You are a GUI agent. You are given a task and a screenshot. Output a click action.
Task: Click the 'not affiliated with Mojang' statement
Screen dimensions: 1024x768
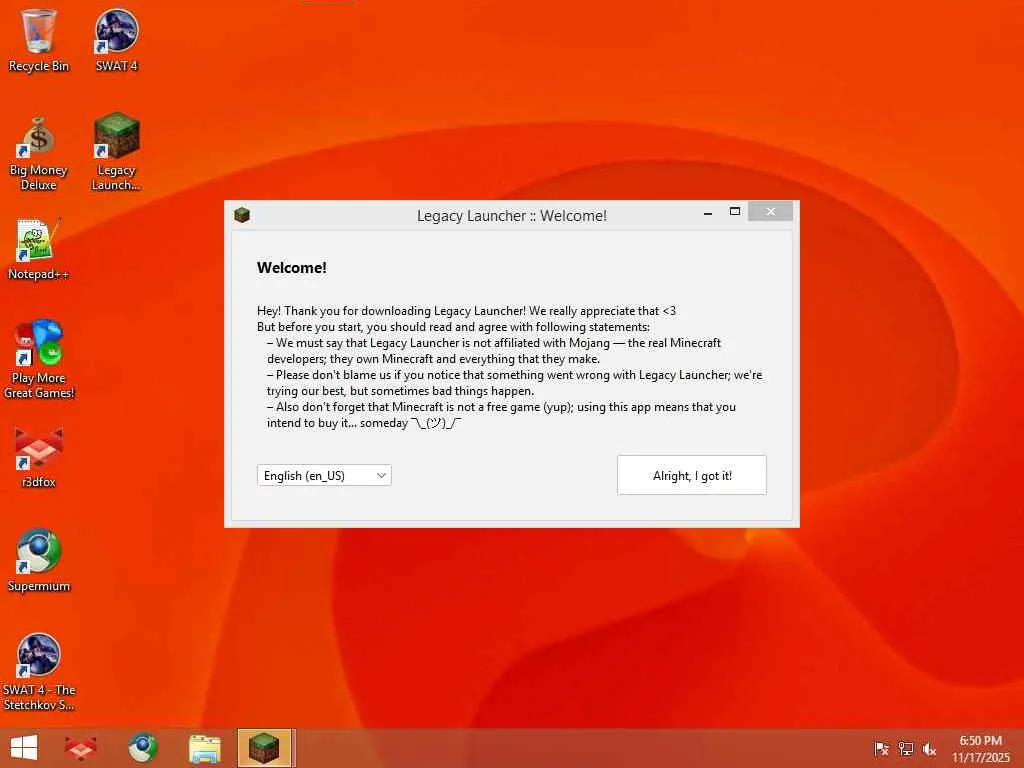[494, 351]
